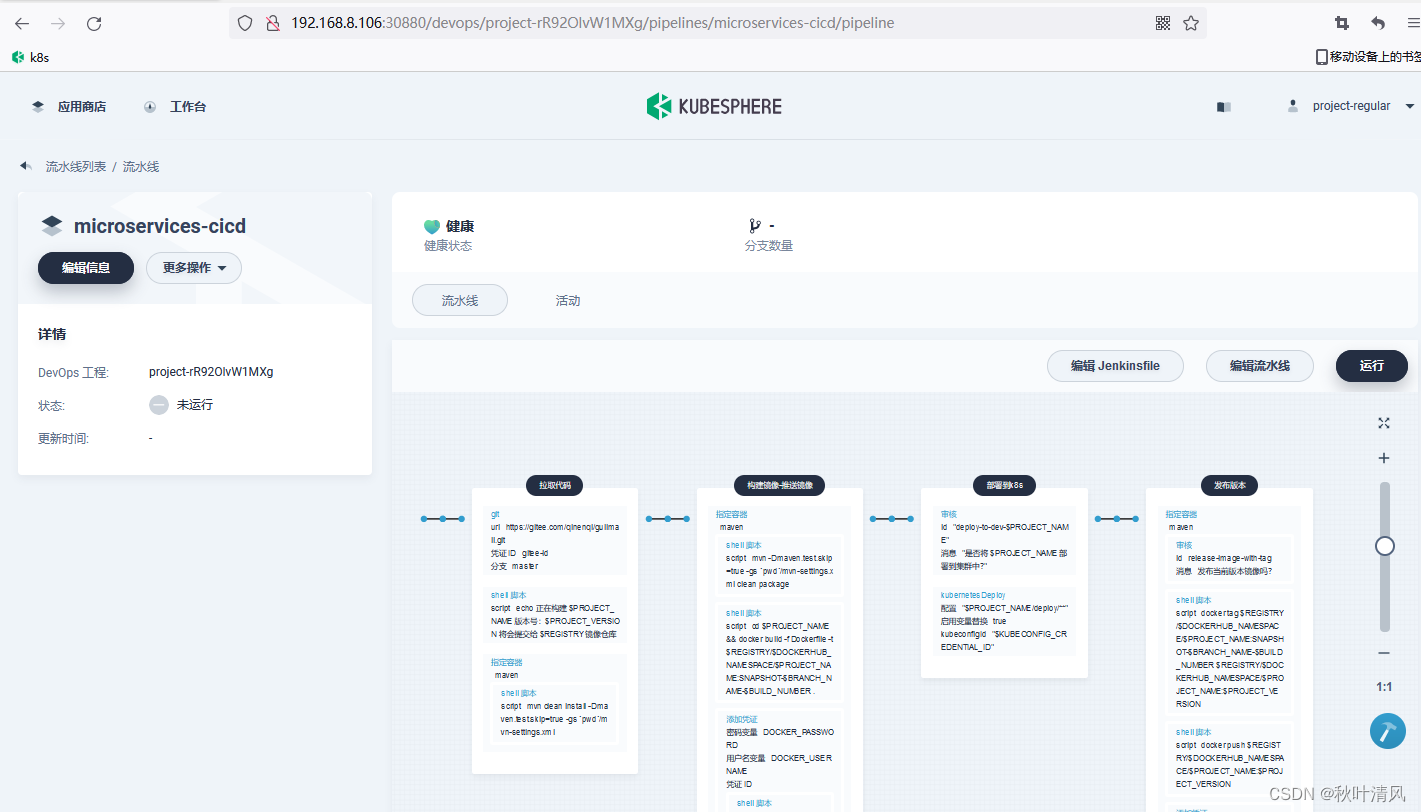The image size is (1421, 812).
Task: Zoom out with the minus icon
Action: coord(1384,653)
